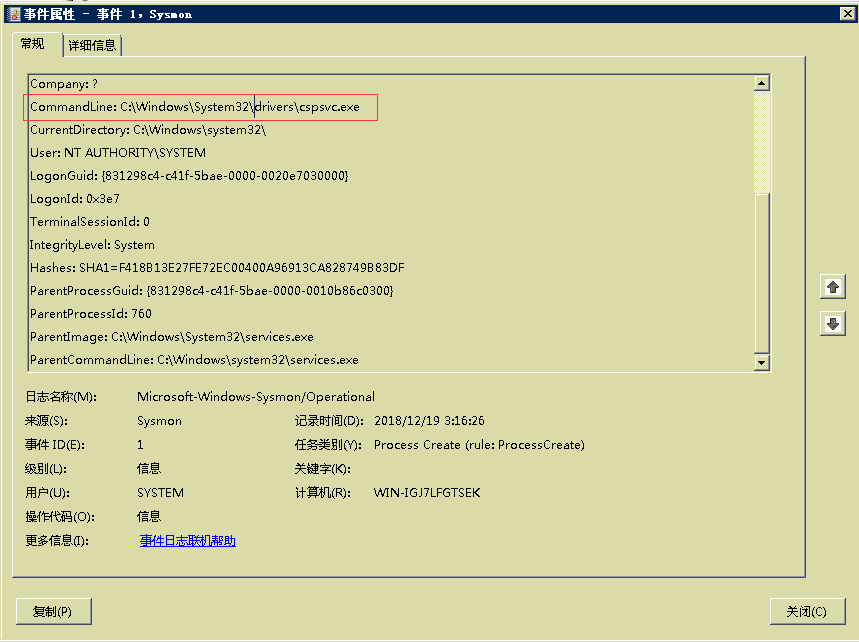859x642 pixels.
Task: Open the 事件日志联机帮助 link
Action: 187,541
